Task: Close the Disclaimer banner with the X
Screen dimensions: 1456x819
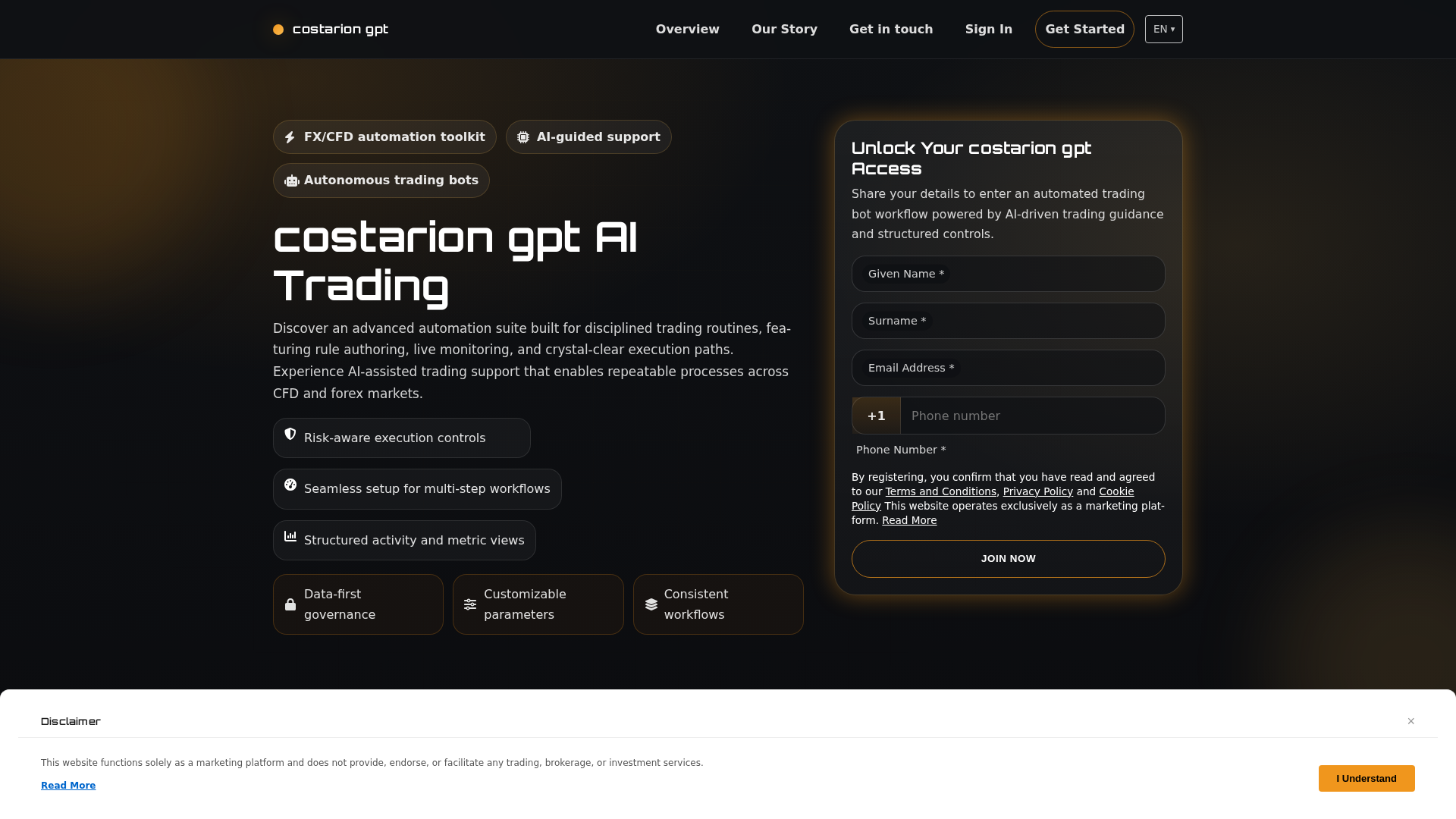Action: (x=1411, y=721)
